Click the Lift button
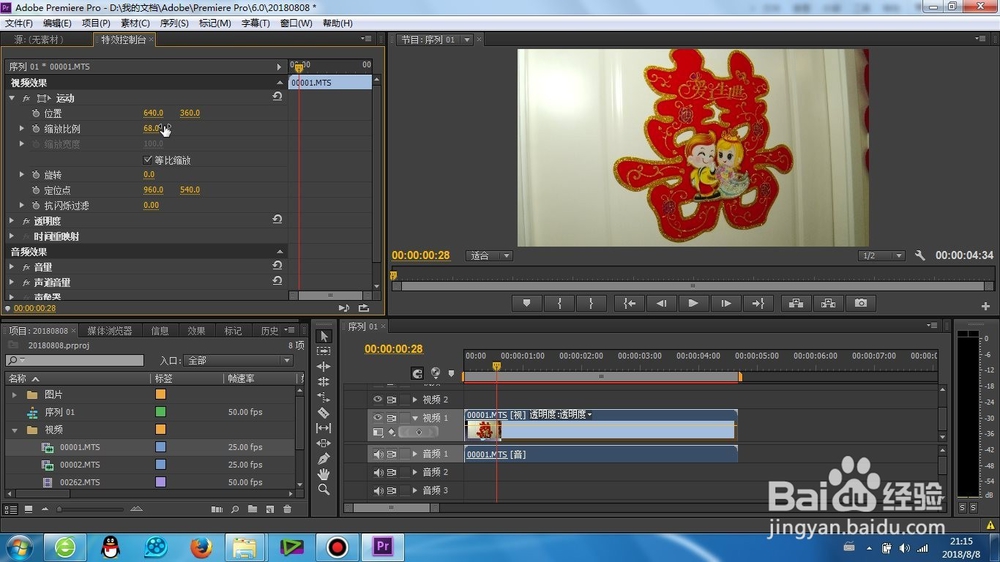Image resolution: width=1000 pixels, height=562 pixels. [796, 304]
